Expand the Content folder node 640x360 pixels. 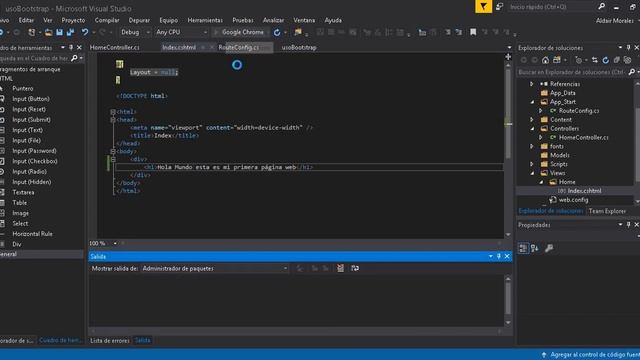531,120
